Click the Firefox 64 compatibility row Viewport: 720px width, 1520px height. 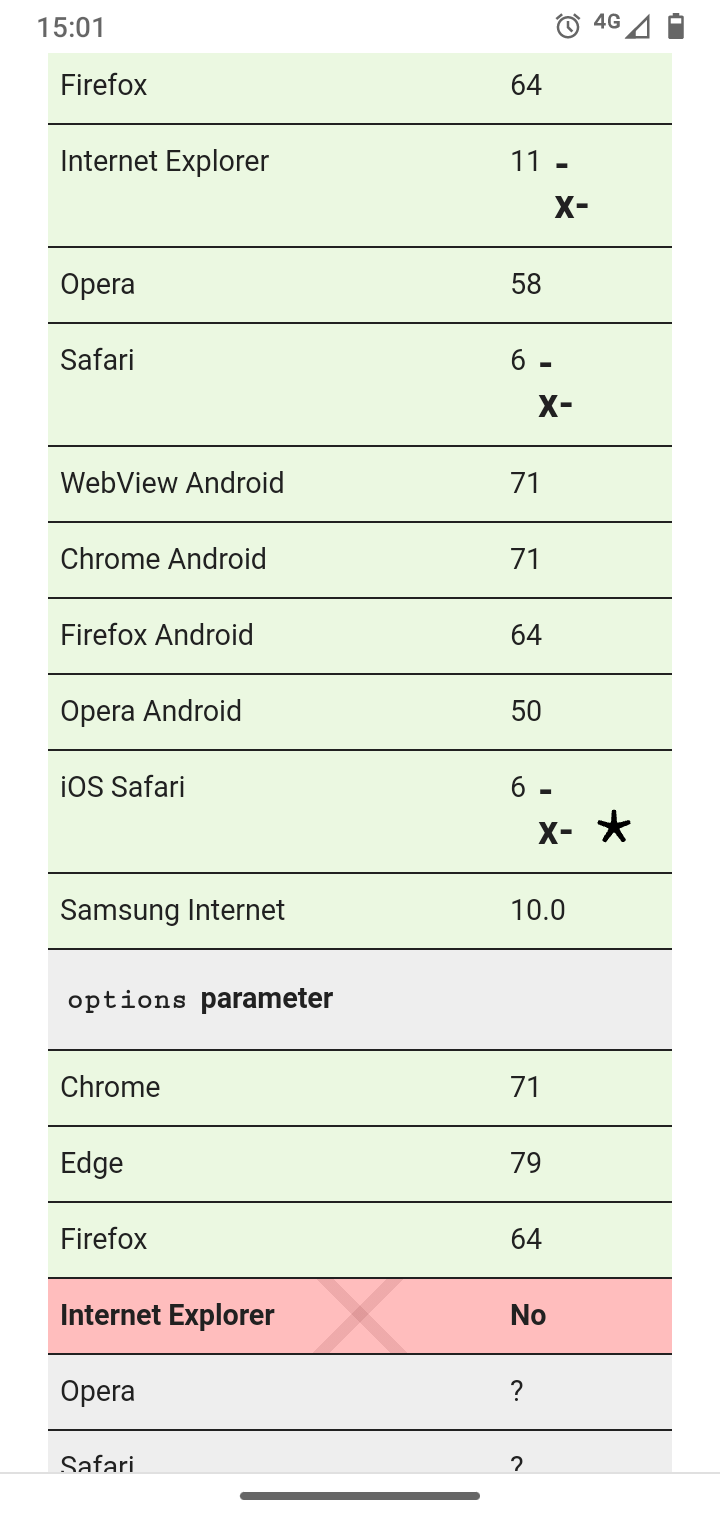[x=360, y=85]
